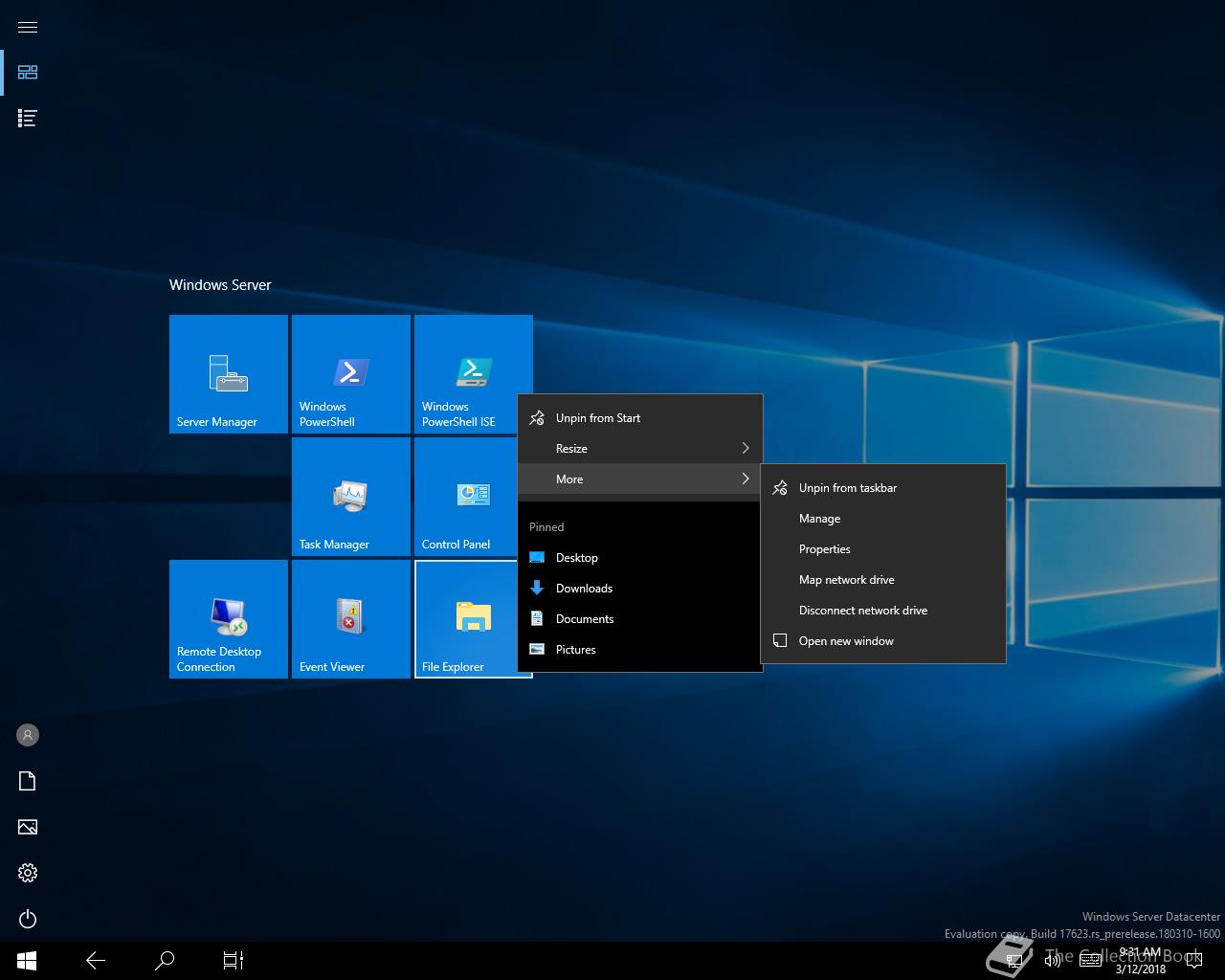Viewport: 1225px width, 980px height.
Task: Open the user account icon
Action: point(28,735)
